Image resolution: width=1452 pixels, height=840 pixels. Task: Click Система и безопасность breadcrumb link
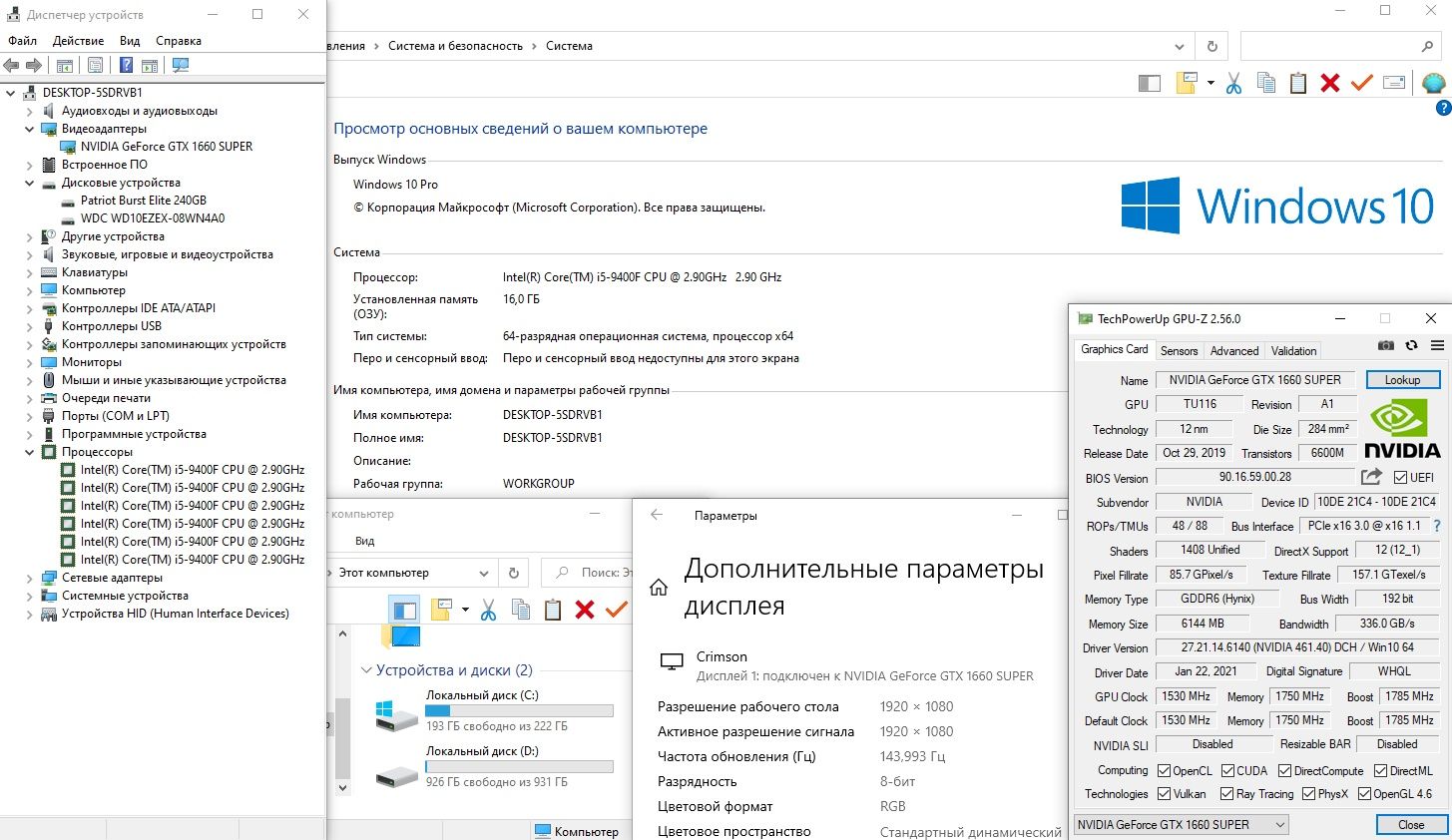[x=455, y=46]
